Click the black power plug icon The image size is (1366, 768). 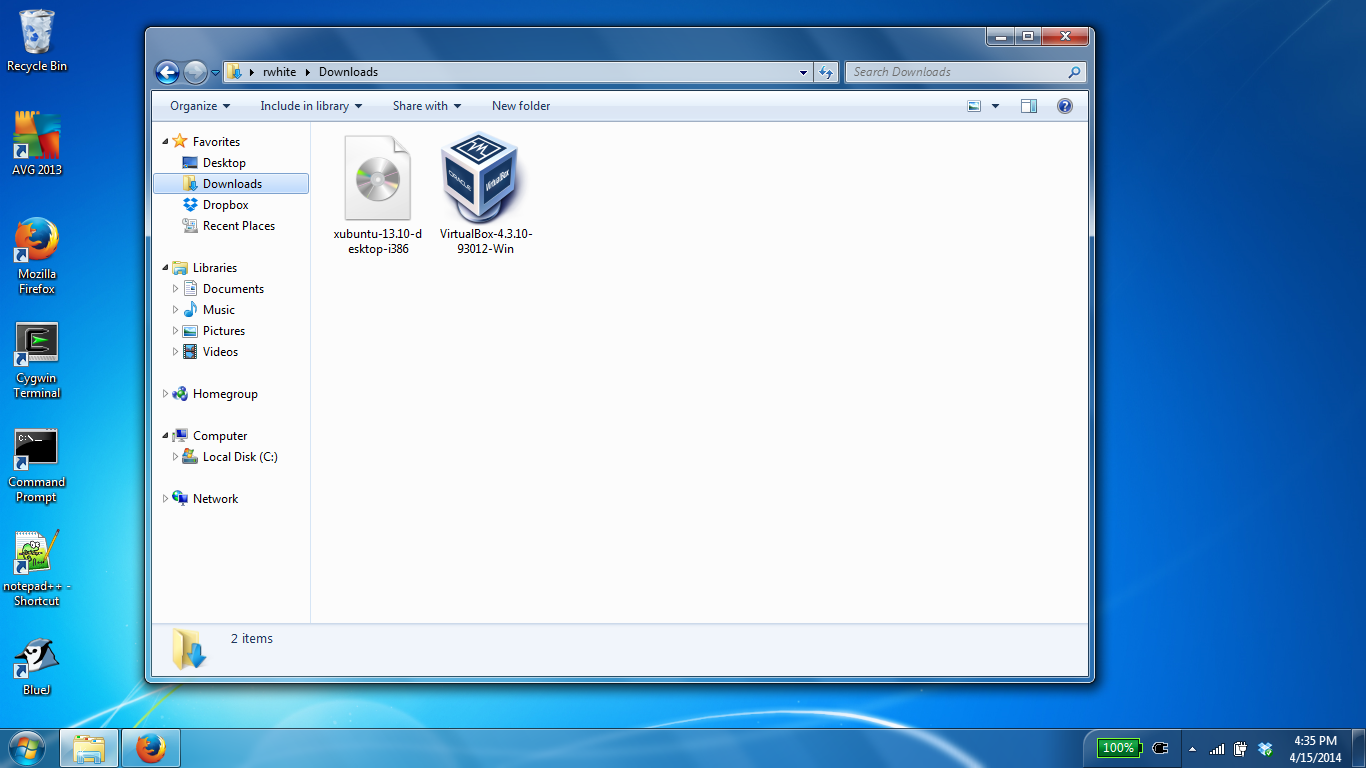[x=1160, y=748]
